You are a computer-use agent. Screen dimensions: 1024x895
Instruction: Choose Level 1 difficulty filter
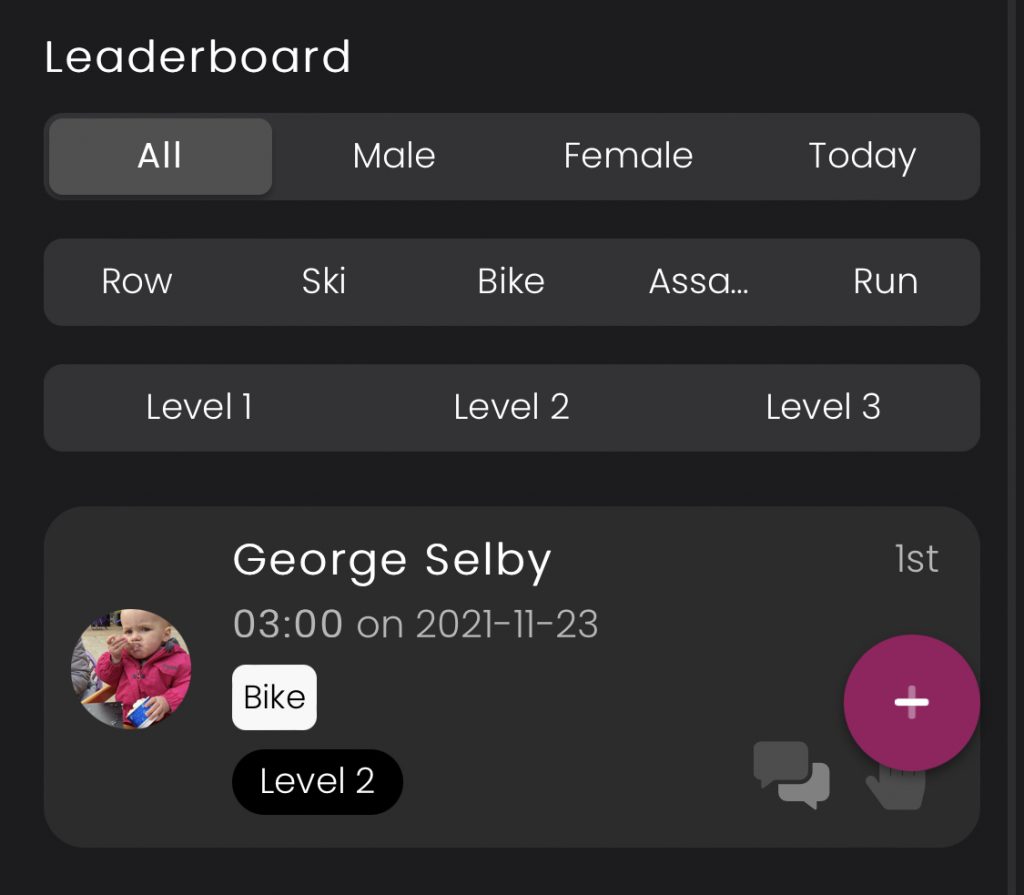click(x=199, y=407)
